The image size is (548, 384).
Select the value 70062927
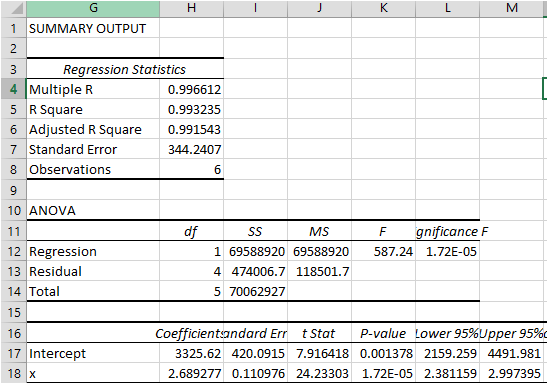(x=255, y=291)
